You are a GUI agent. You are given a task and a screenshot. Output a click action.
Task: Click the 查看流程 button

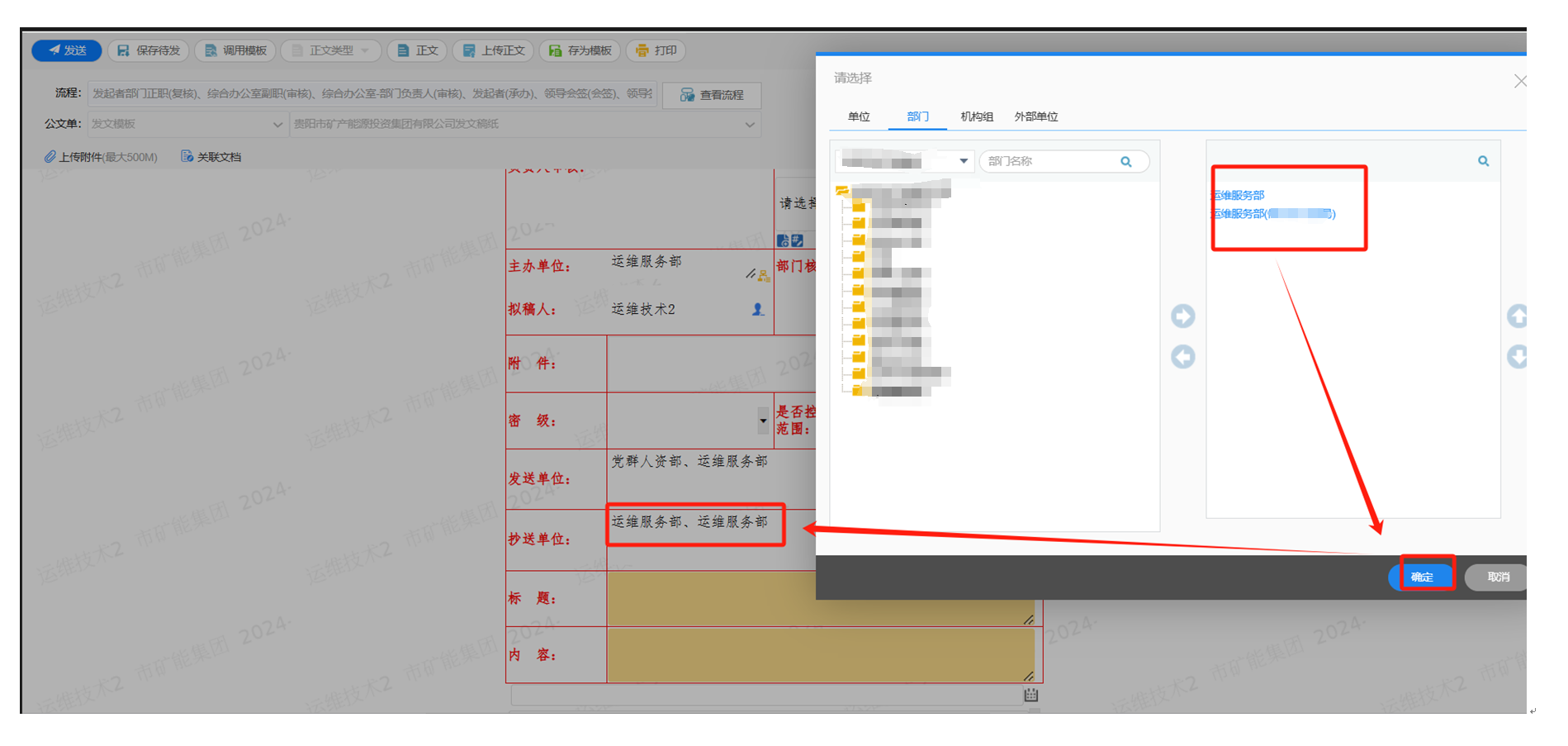pyautogui.click(x=712, y=95)
